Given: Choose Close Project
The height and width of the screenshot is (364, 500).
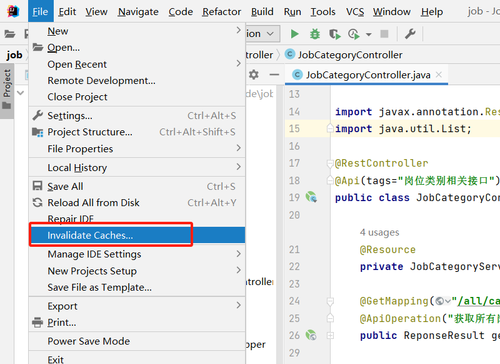Looking at the screenshot, I should pyautogui.click(x=137, y=97).
